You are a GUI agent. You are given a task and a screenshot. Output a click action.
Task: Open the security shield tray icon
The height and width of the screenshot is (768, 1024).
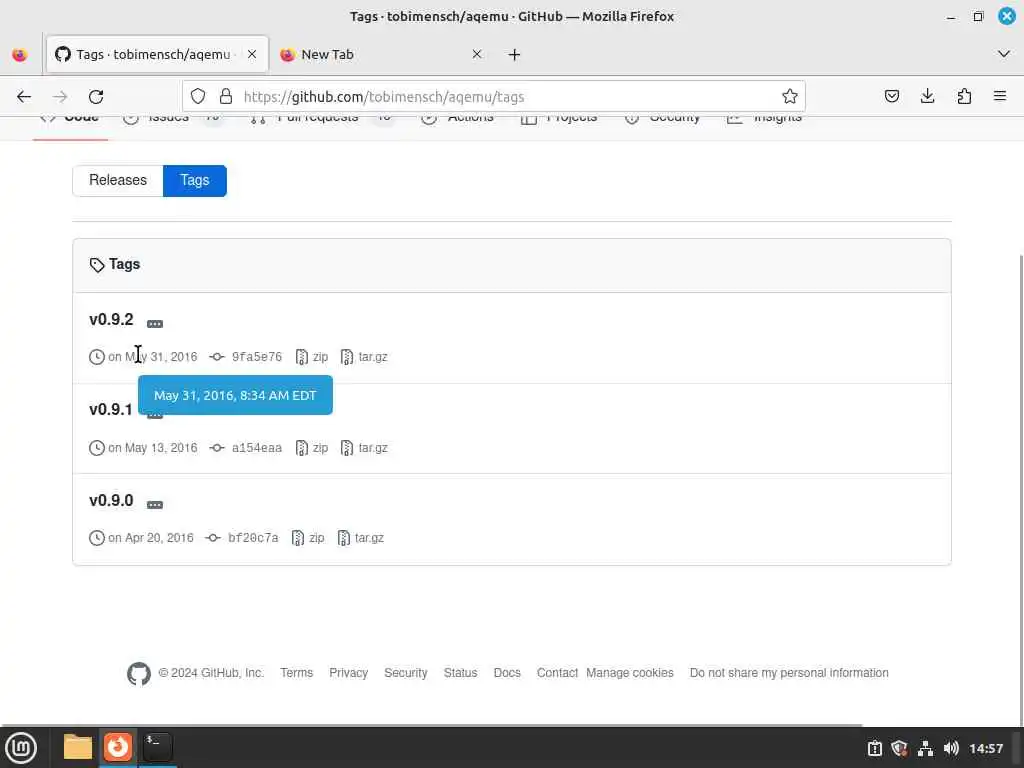[x=899, y=748]
